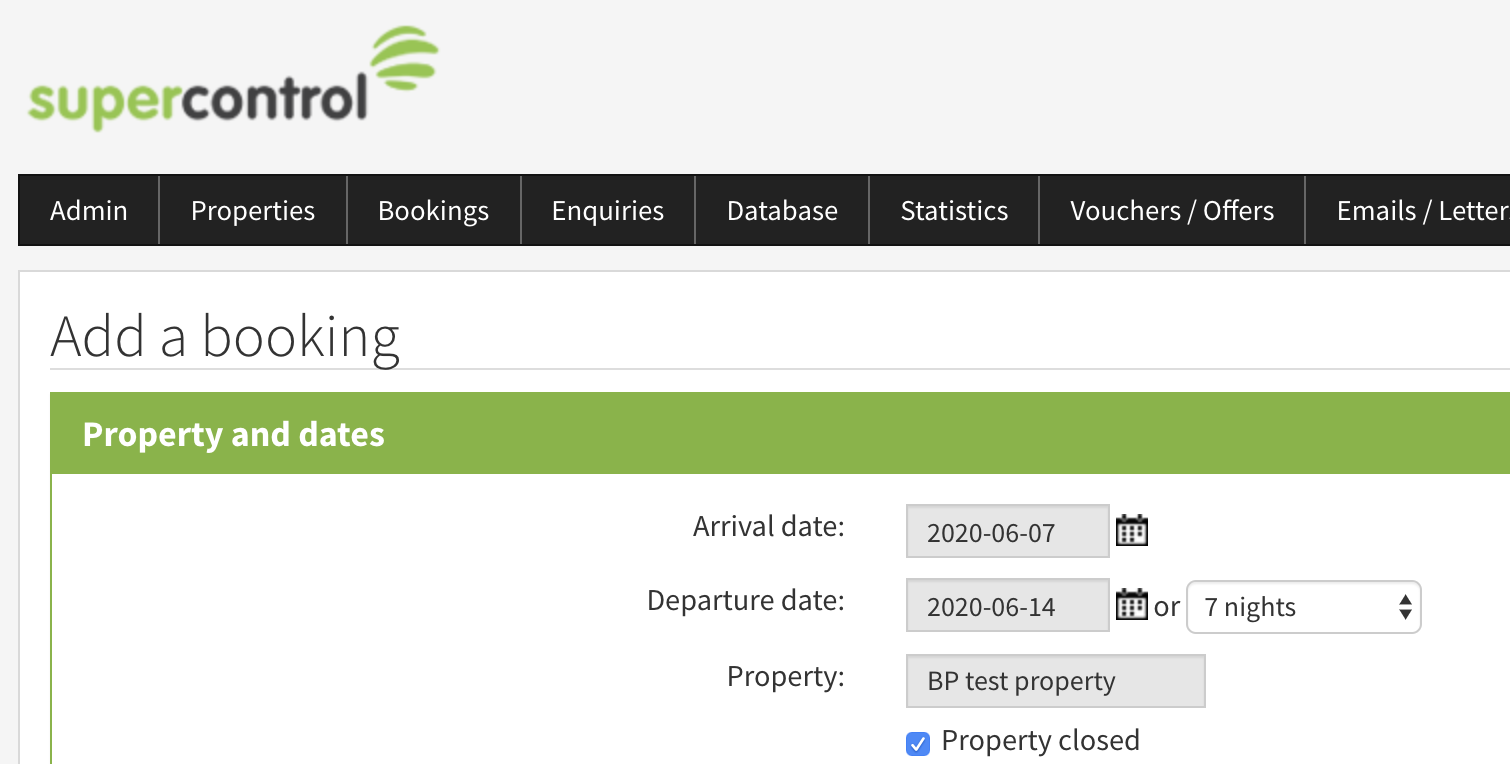Open the Departure date calendar picker icon
This screenshot has height=764, width=1510.
1131,605
